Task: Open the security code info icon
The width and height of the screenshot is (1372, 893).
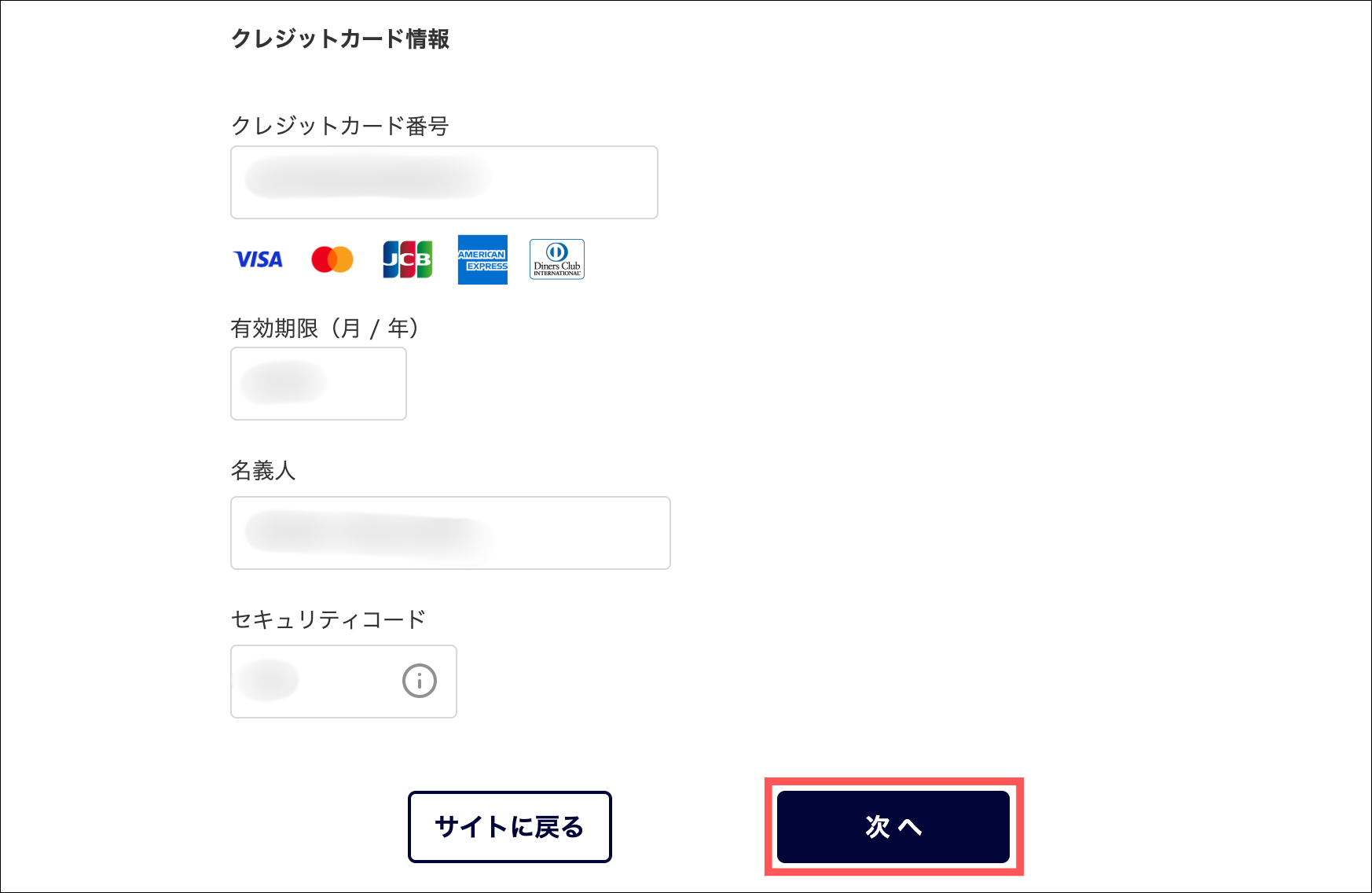Action: pyautogui.click(x=420, y=681)
